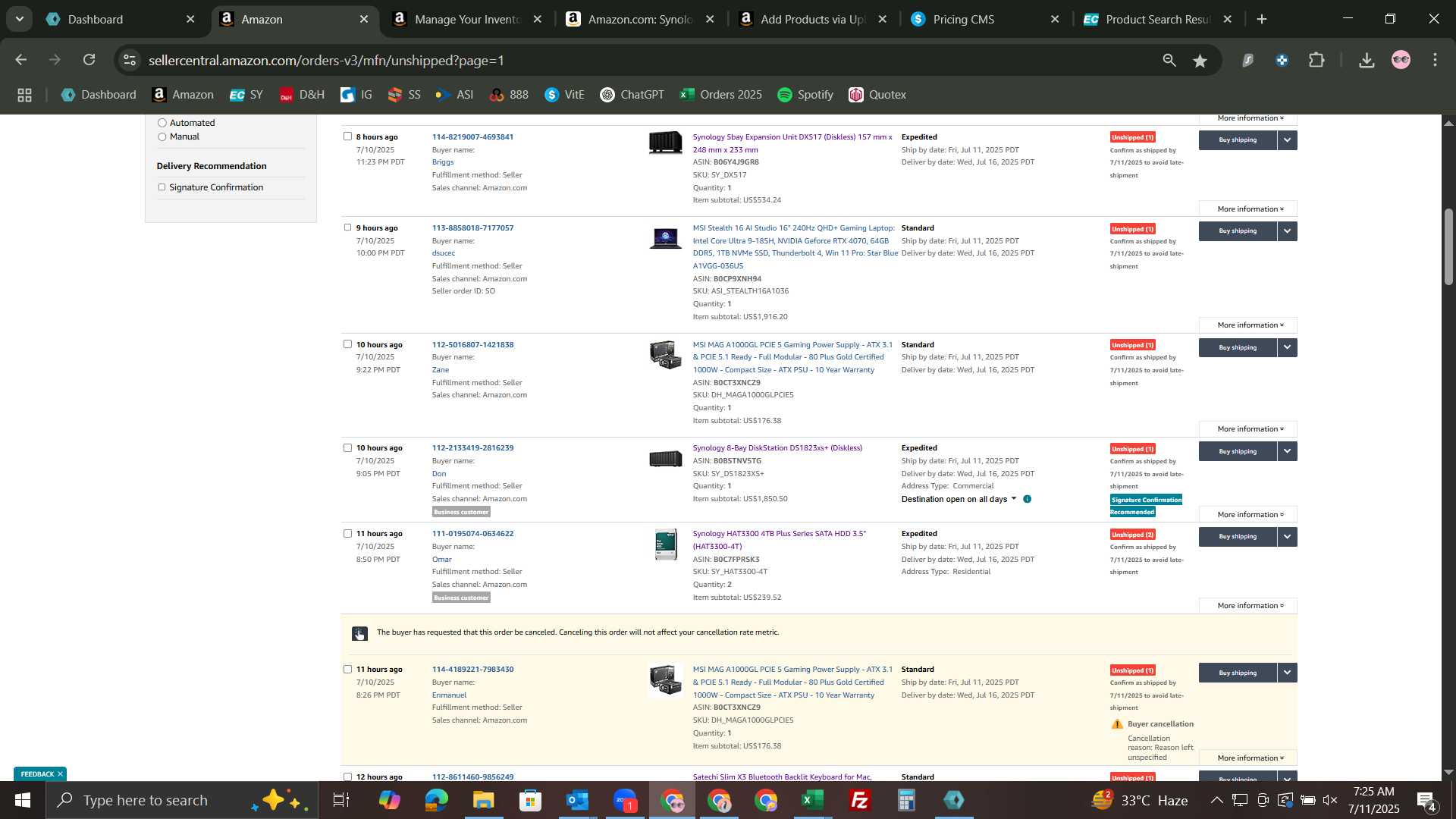Open Microsoft Store from the taskbar
The image size is (1456, 819).
(530, 800)
